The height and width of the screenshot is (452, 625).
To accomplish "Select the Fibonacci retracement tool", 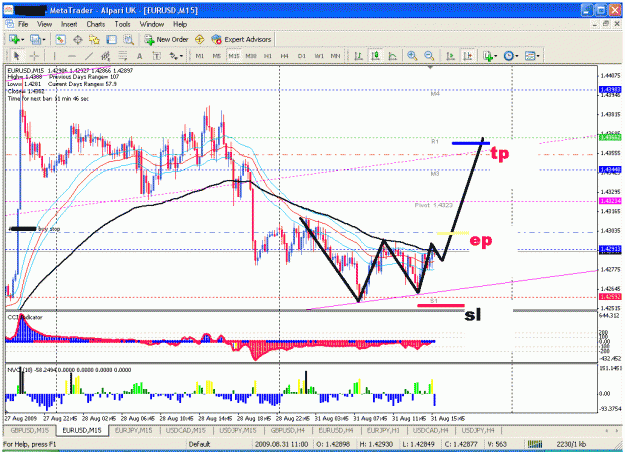I will coord(123,56).
